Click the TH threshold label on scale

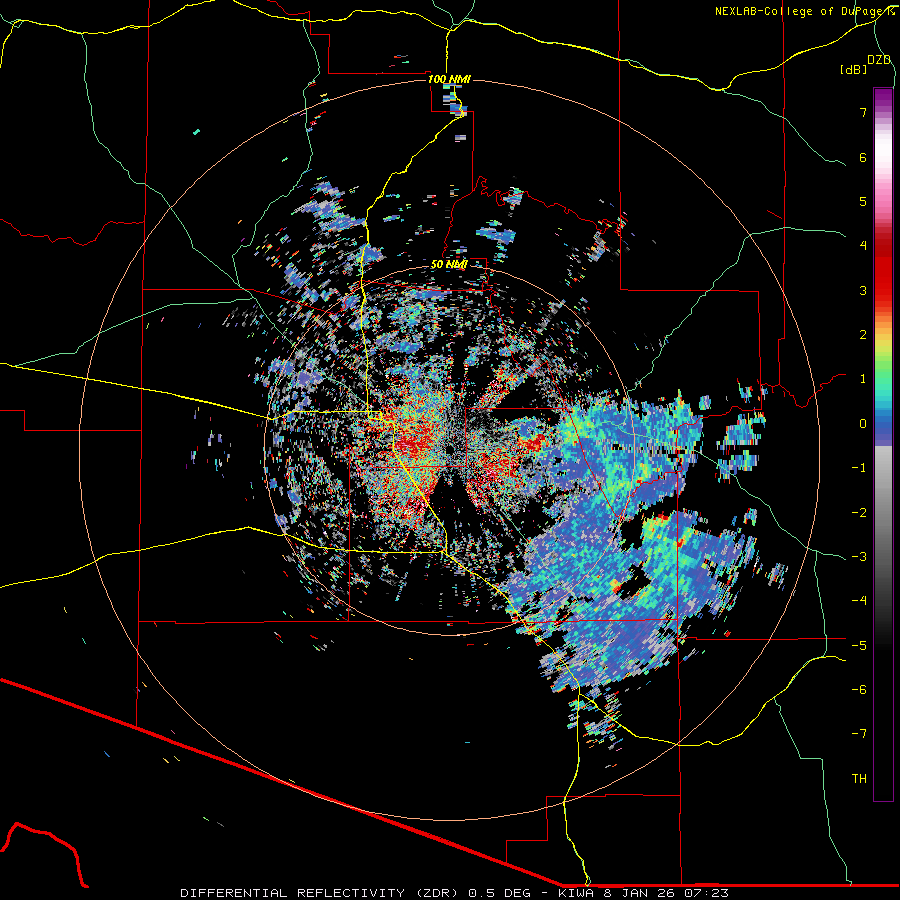pos(859,779)
